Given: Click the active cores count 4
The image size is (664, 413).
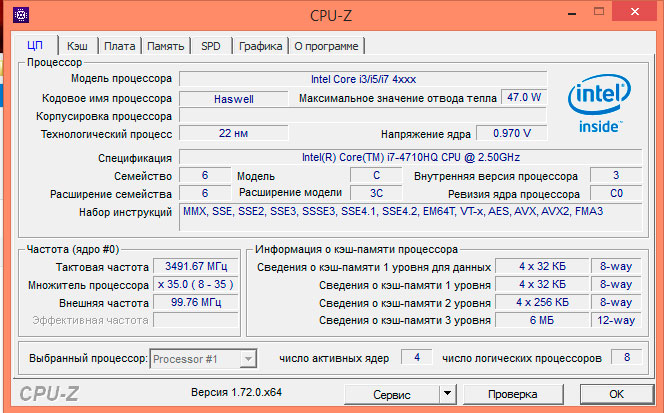Looking at the screenshot, I should coord(417,358).
